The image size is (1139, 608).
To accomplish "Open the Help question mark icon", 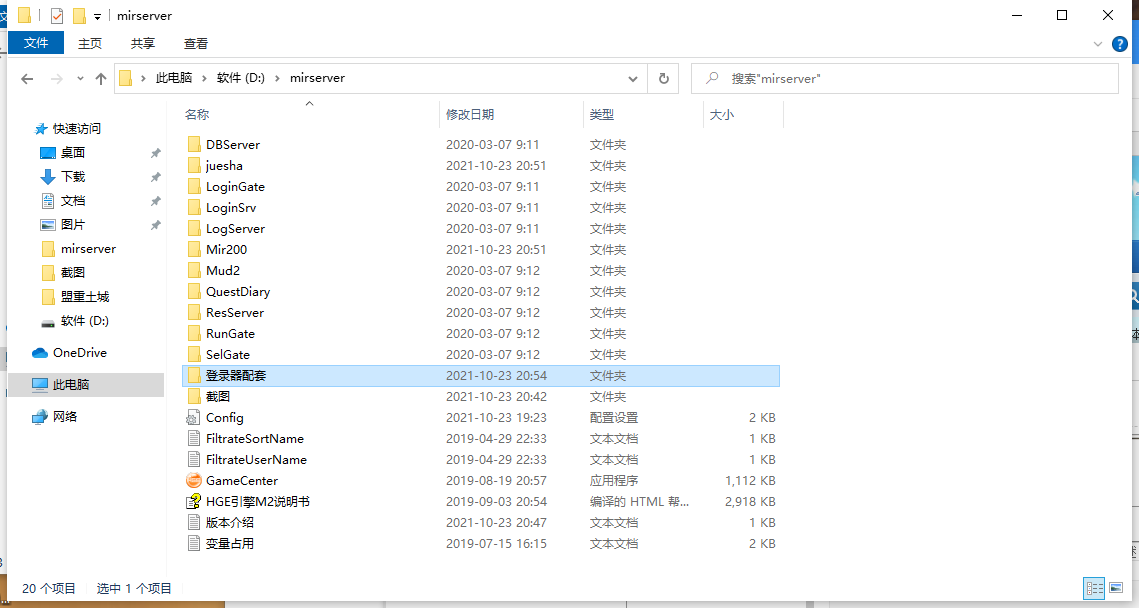I will (1119, 44).
